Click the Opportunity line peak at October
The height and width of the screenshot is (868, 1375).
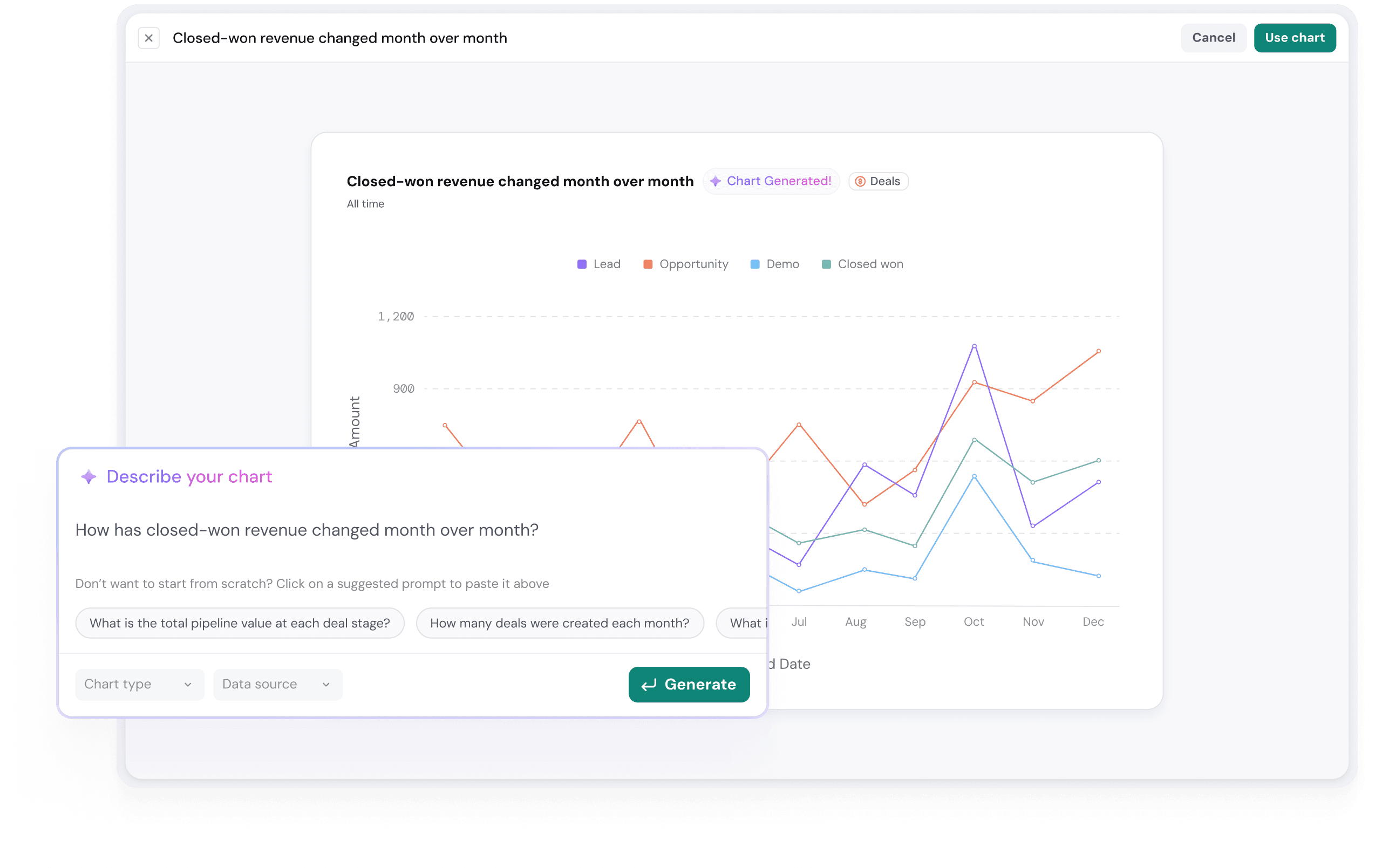pyautogui.click(x=974, y=382)
